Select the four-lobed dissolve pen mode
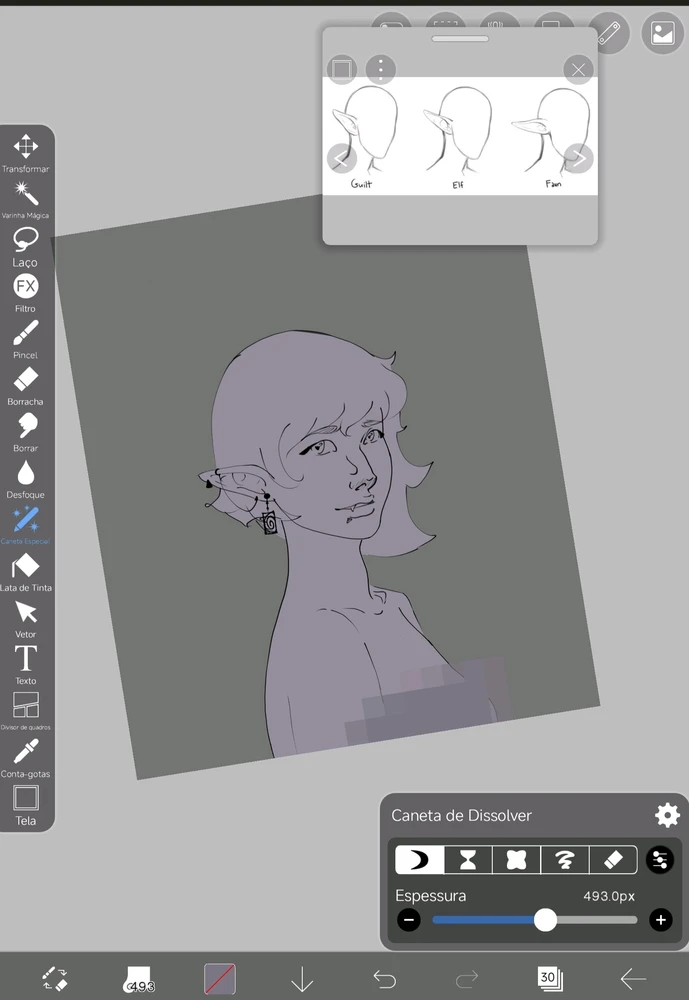 516,860
